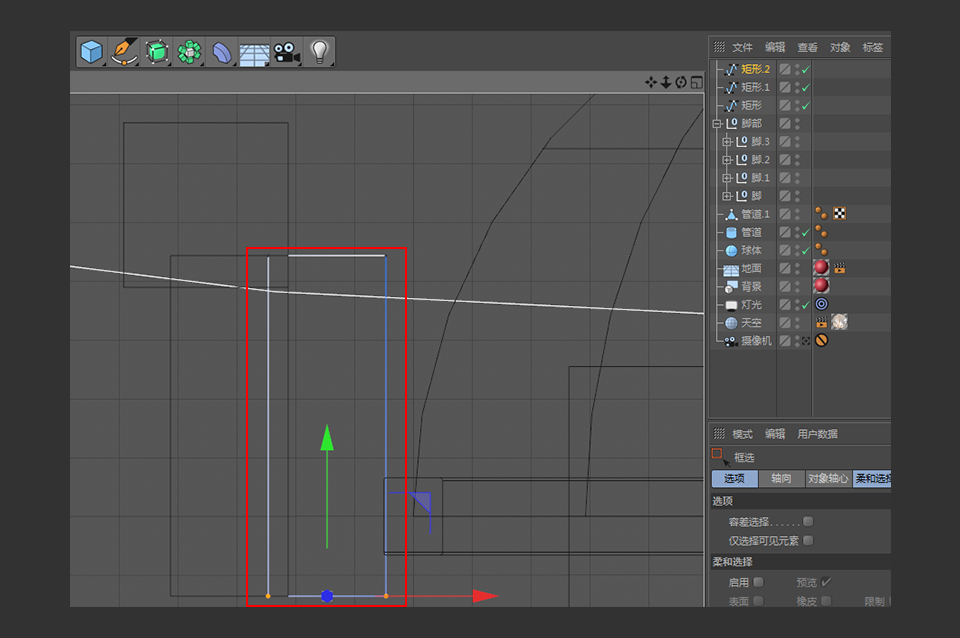Click the compositing tag on 管道.1
The height and width of the screenshot is (638, 960).
coord(840,214)
